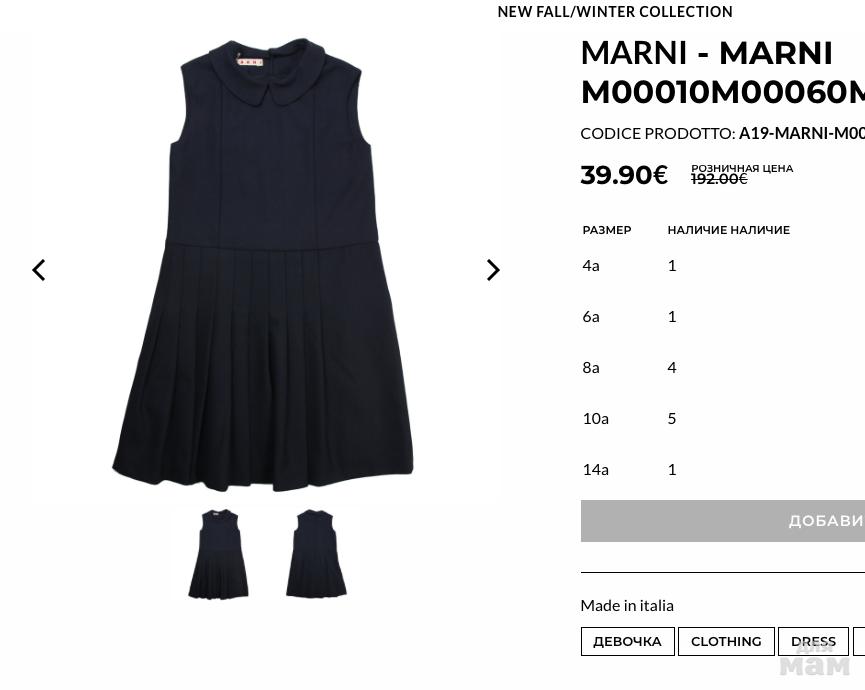Viewport: 865px width, 690px height.
Task: Click the 39.90€ sale price
Action: (624, 175)
